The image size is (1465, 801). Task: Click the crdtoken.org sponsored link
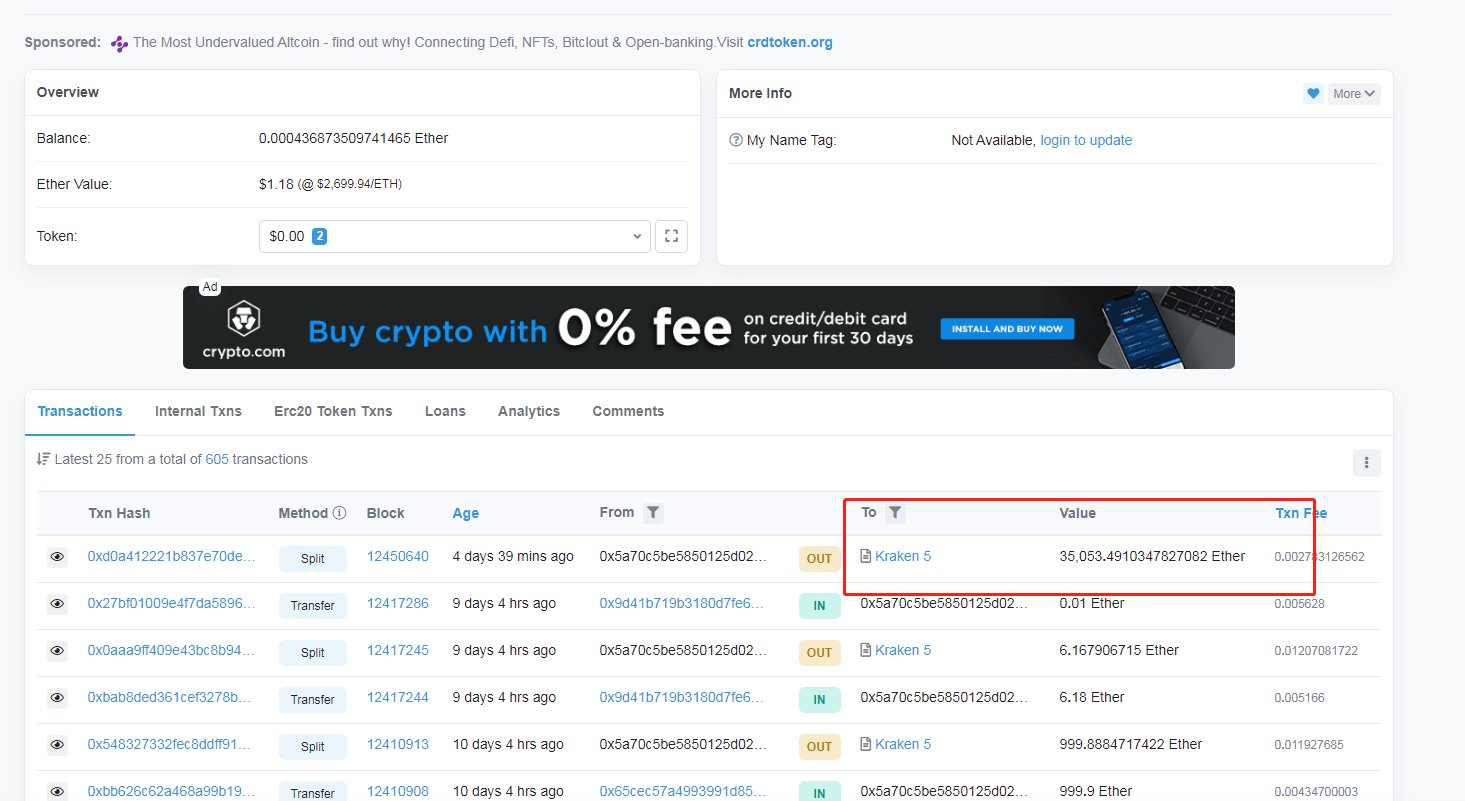tap(790, 43)
